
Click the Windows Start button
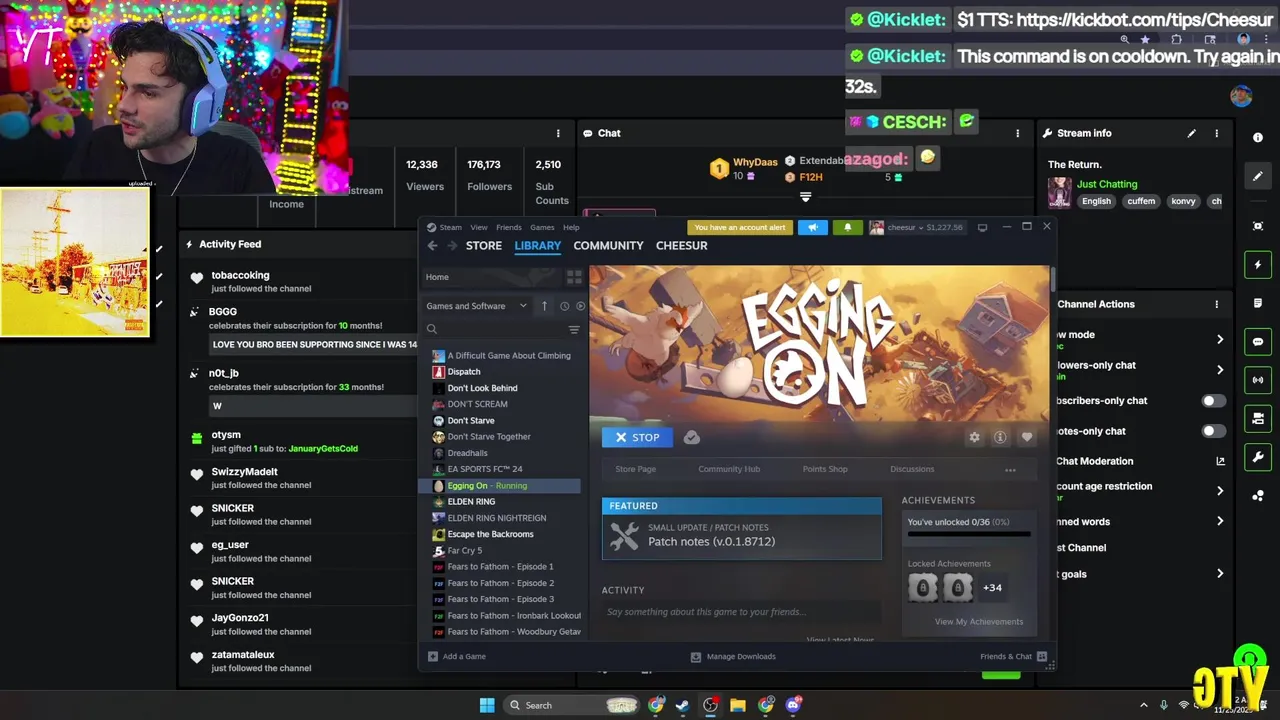click(487, 705)
